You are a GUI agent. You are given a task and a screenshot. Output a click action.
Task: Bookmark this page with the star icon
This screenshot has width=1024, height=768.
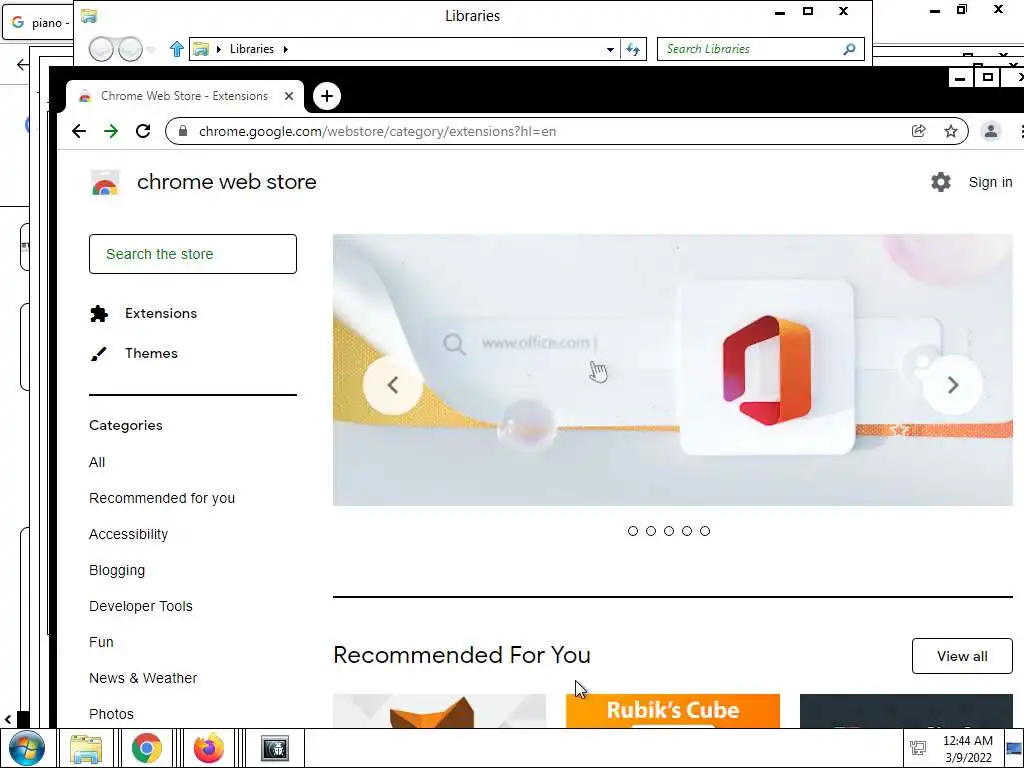pyautogui.click(x=951, y=131)
